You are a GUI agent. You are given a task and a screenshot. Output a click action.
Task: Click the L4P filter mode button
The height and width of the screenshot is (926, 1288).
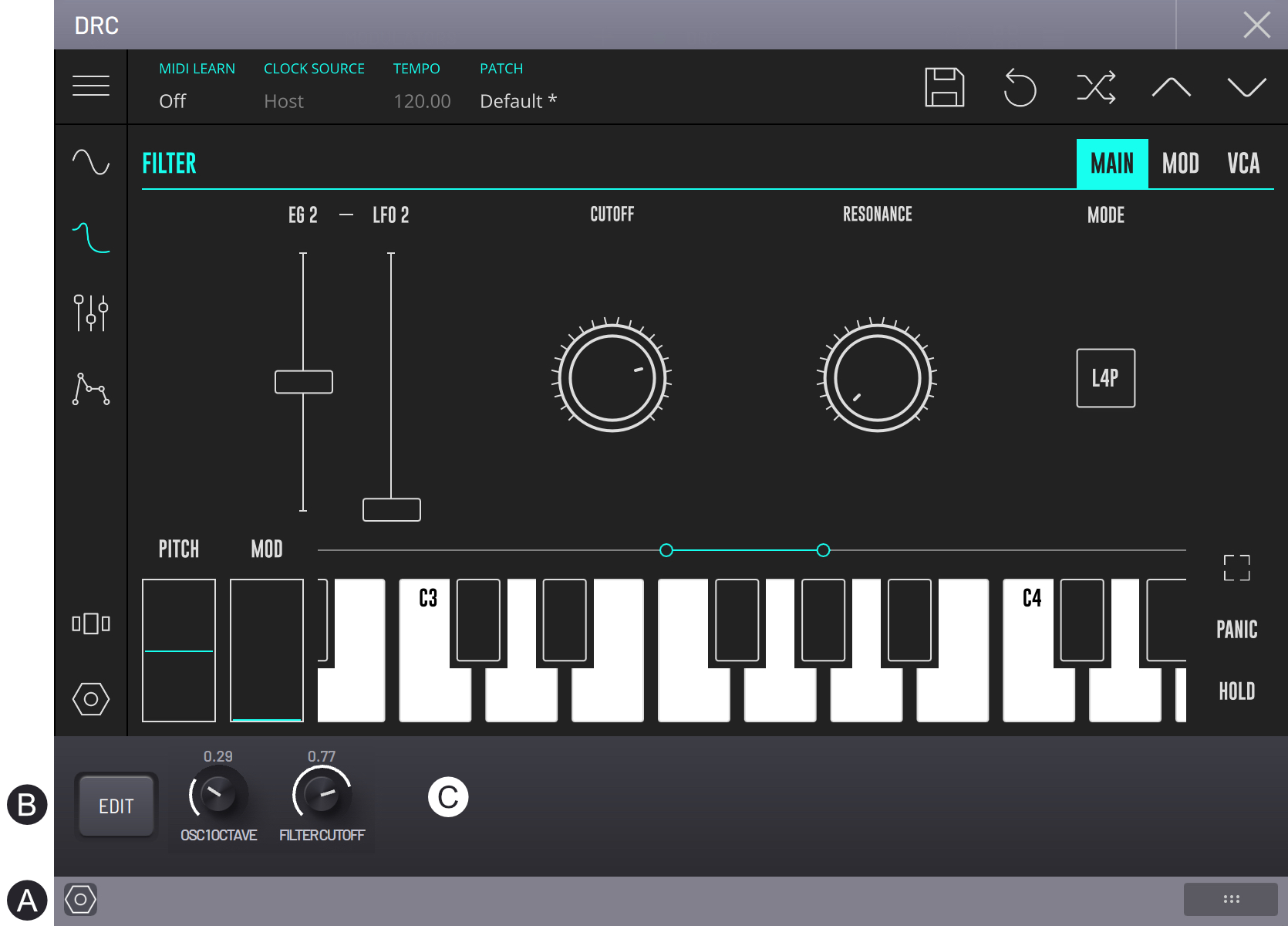1106,378
